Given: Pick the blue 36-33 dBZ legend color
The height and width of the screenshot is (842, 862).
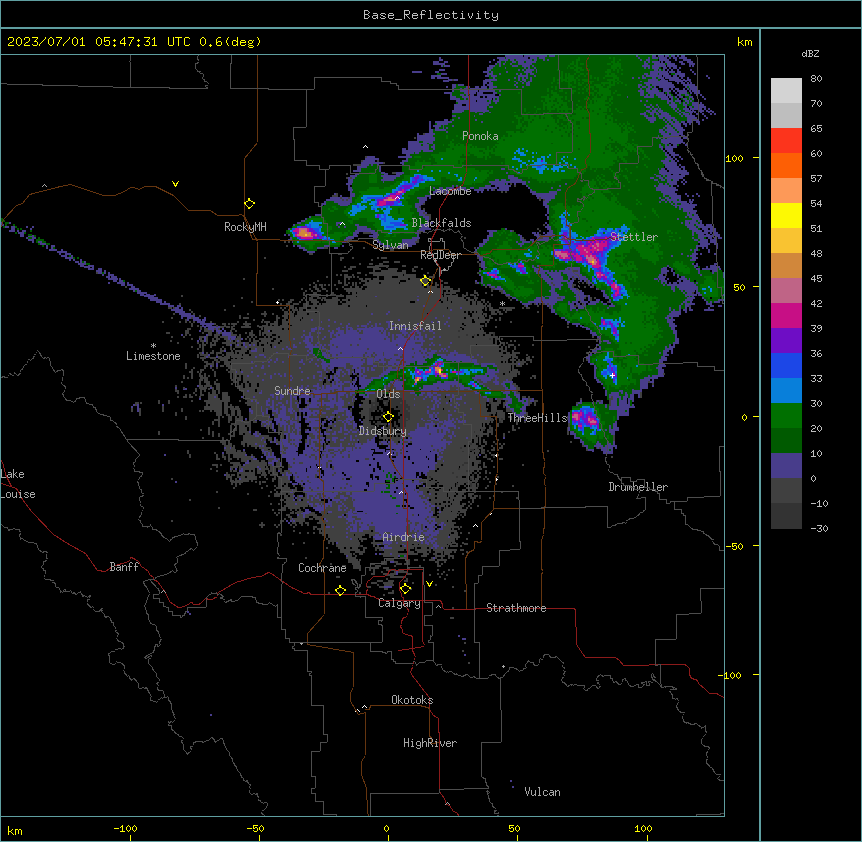Looking at the screenshot, I should tap(786, 365).
